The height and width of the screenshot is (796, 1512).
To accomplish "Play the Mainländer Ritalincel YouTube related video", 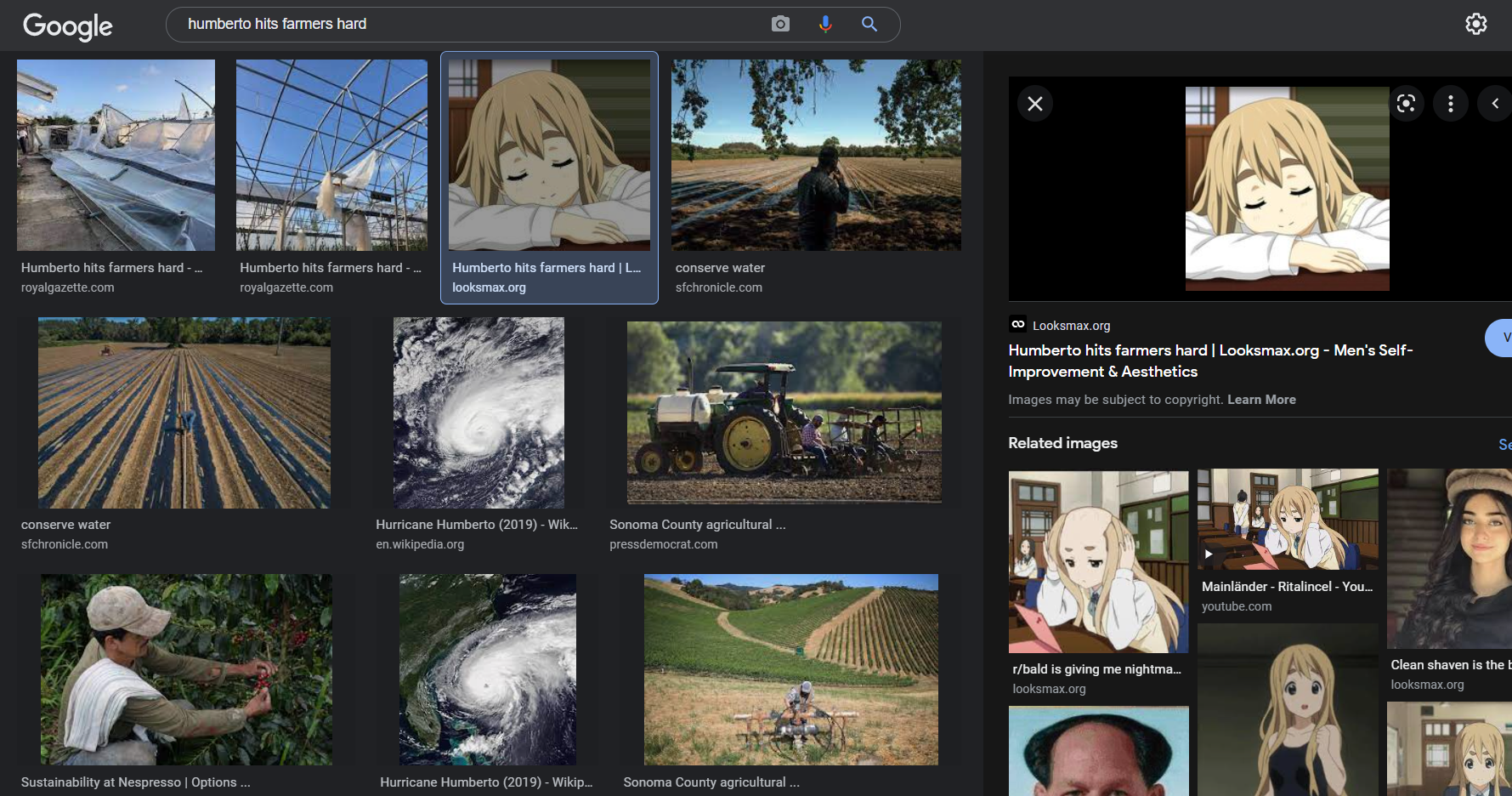I will (1287, 519).
